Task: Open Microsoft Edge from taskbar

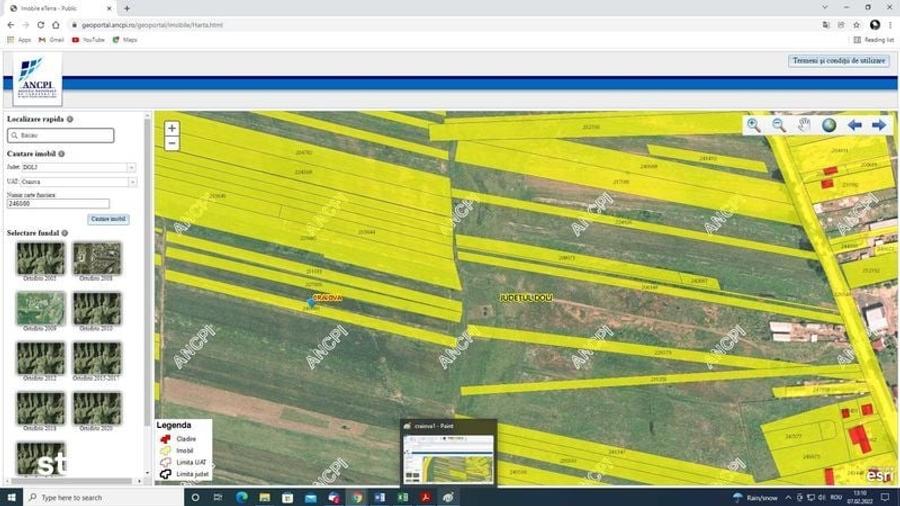Action: [x=241, y=497]
